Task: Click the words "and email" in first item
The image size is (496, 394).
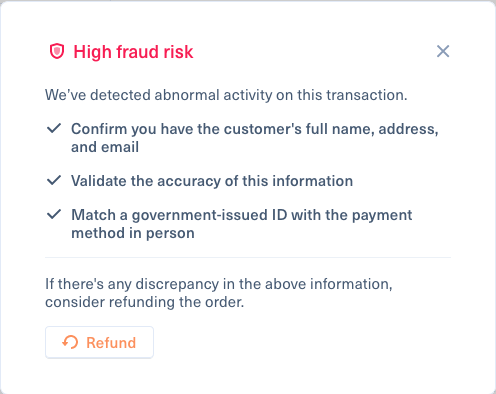Action: click(105, 147)
